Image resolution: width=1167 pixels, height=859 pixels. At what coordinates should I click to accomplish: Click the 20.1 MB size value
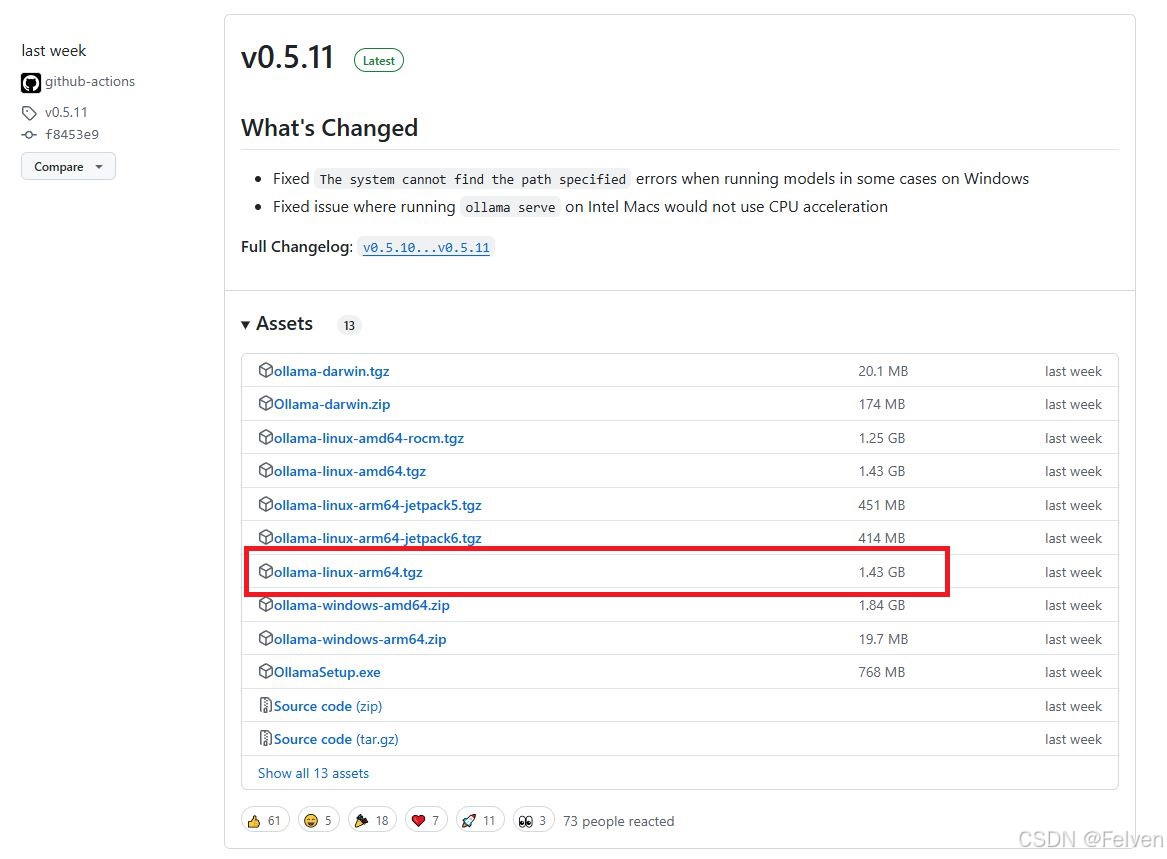click(883, 371)
